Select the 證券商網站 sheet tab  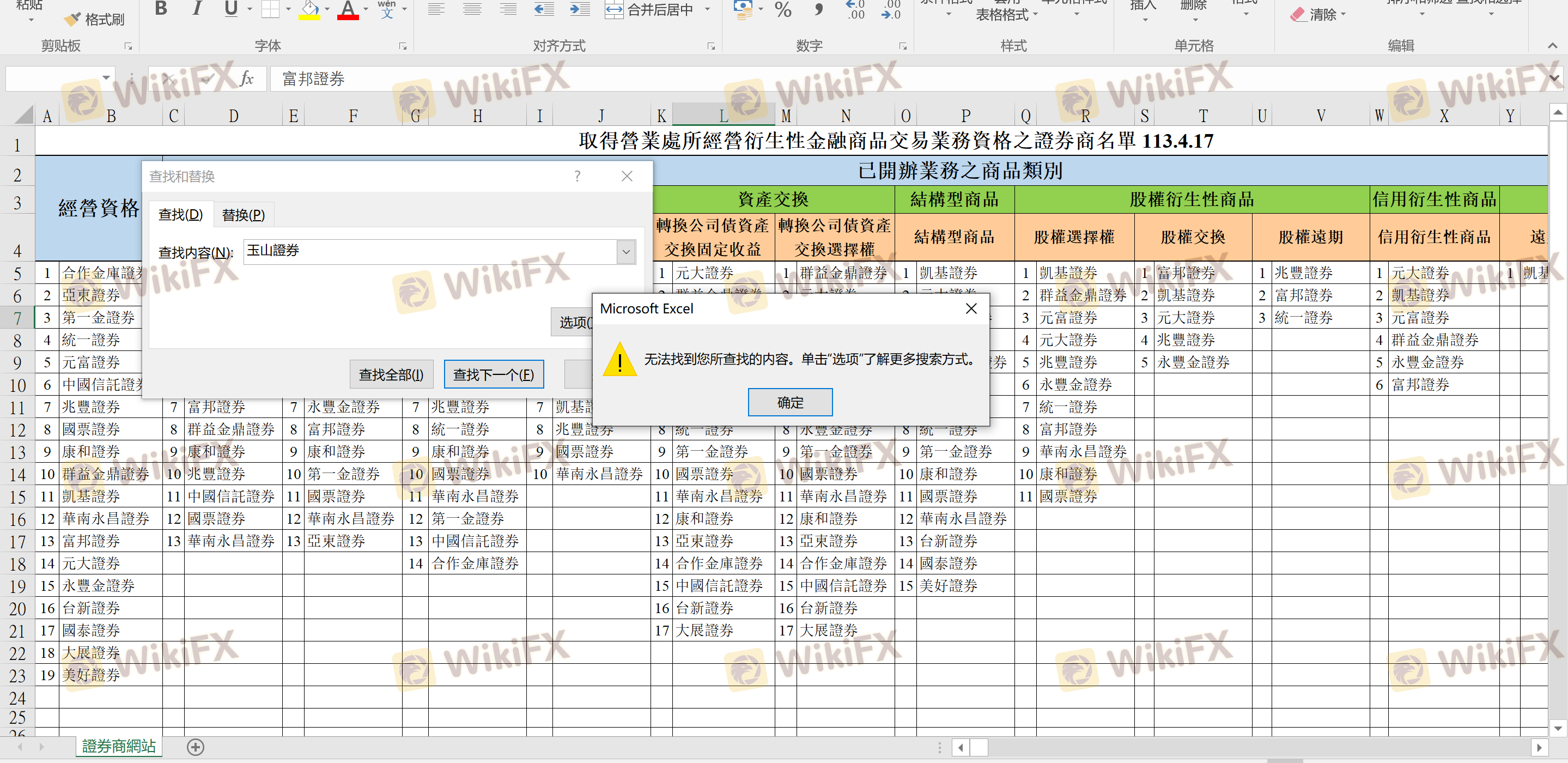(119, 746)
